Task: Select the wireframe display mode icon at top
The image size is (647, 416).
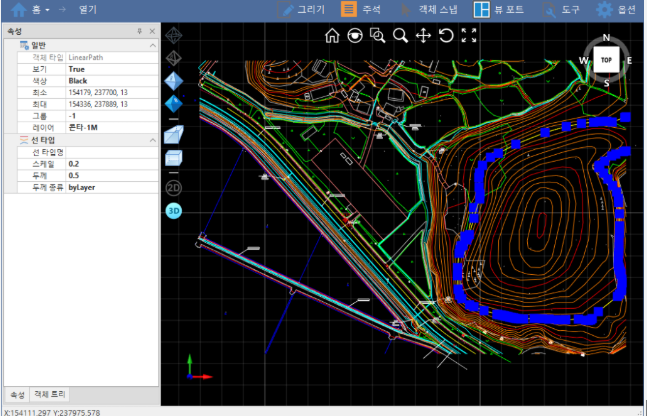Action: [173, 37]
